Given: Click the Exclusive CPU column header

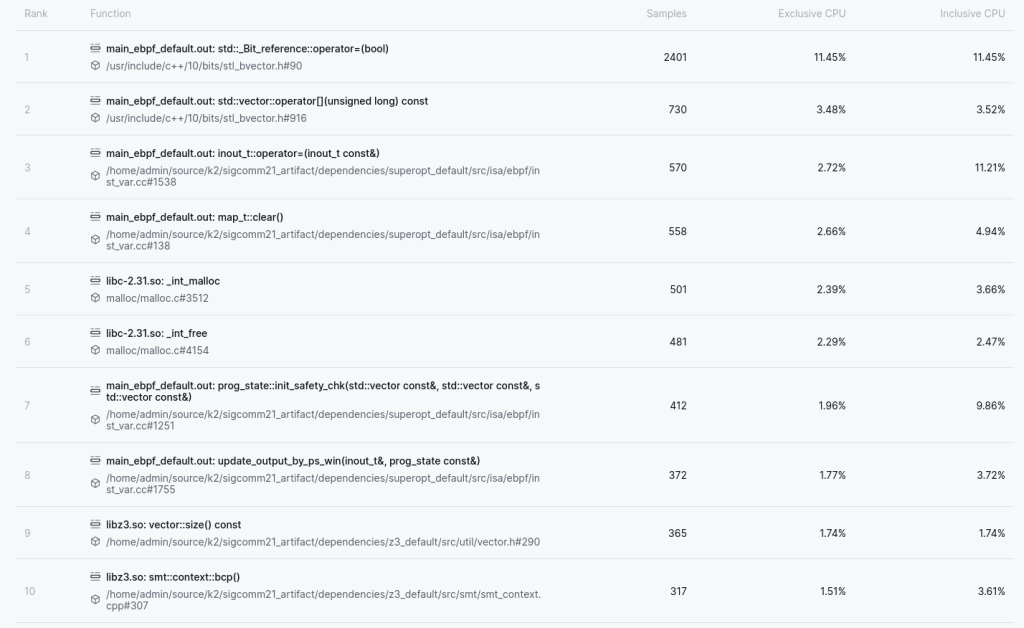Looking at the screenshot, I should 812,14.
